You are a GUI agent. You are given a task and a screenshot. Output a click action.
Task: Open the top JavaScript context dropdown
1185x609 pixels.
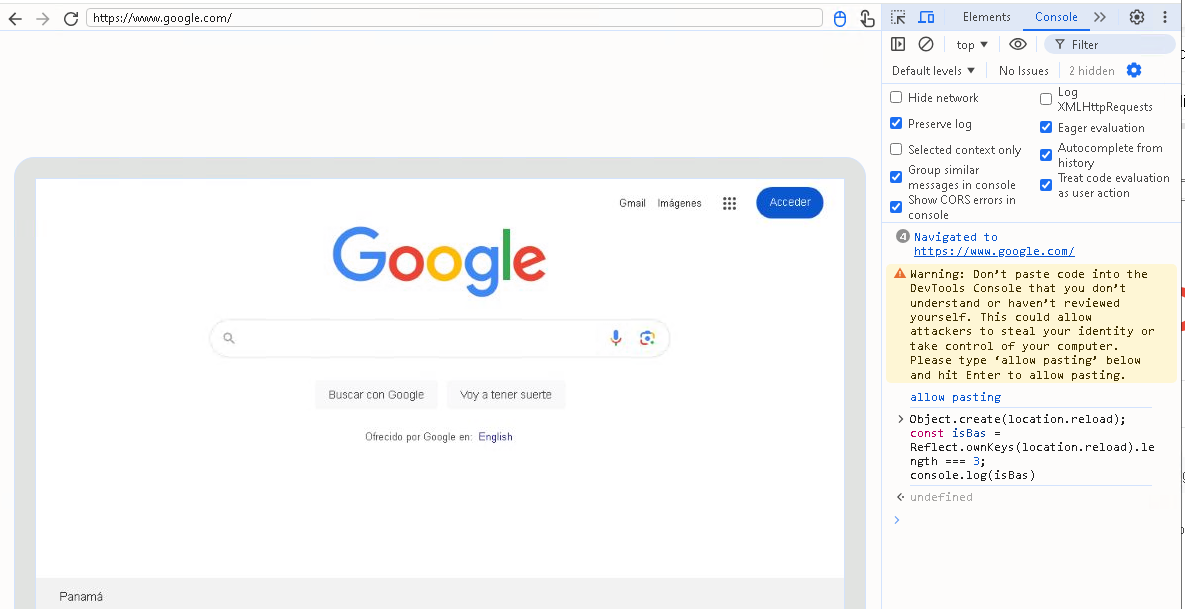tap(972, 44)
